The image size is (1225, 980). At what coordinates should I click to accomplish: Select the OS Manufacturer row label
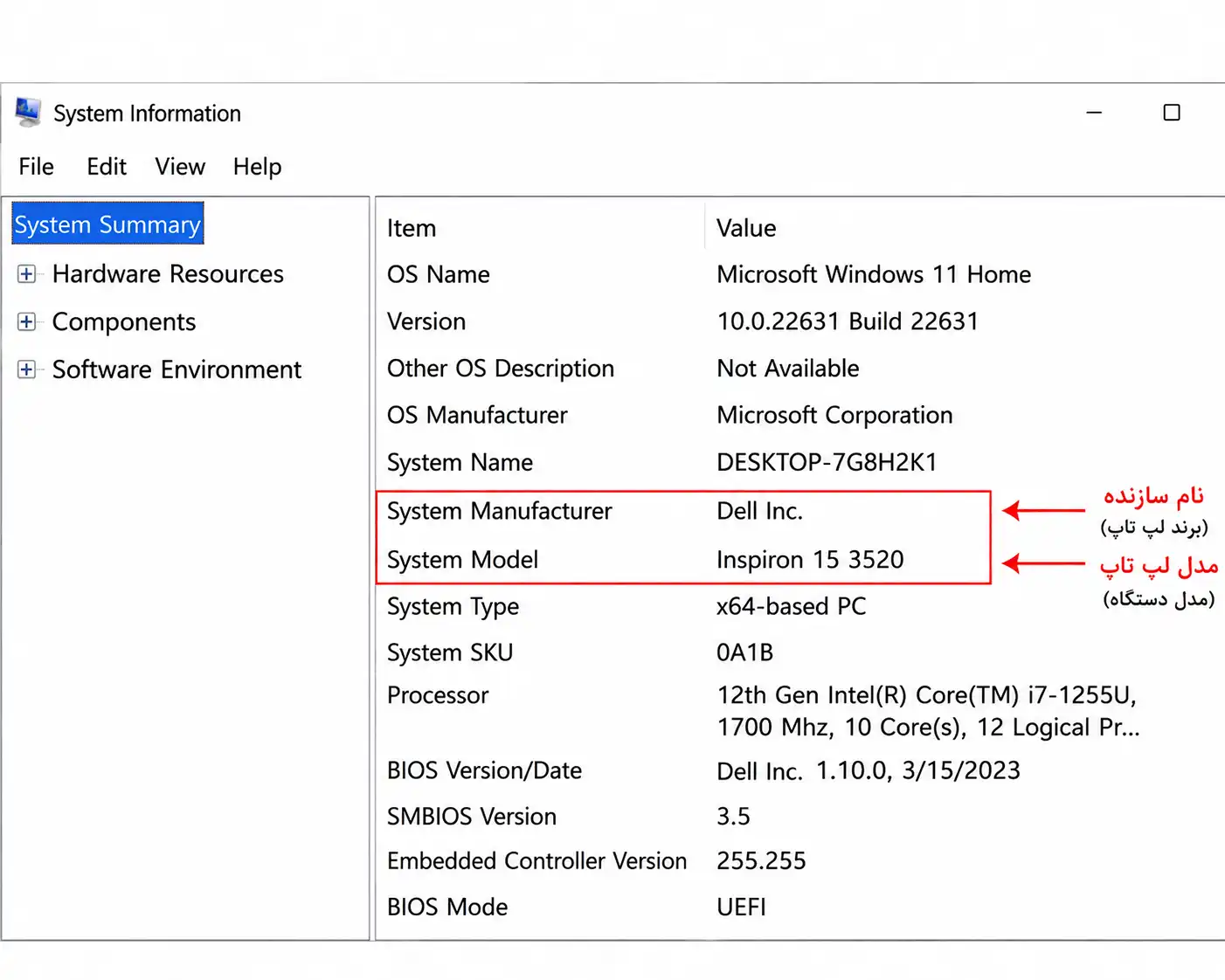point(477,415)
